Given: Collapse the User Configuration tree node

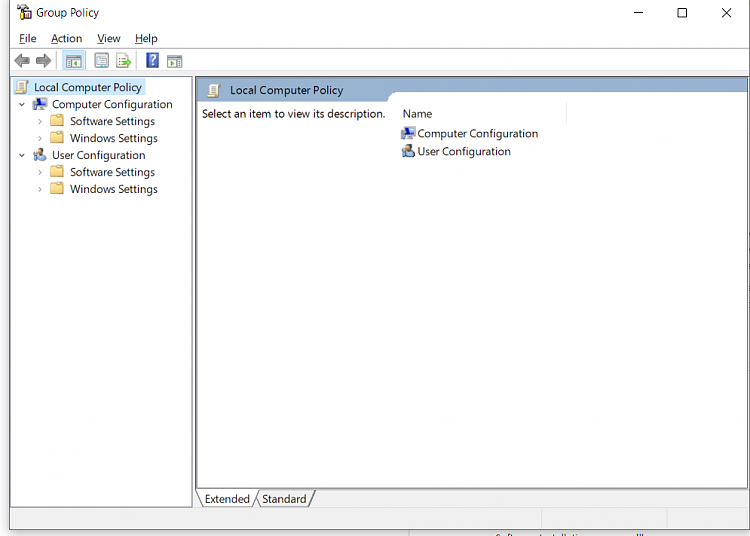Looking at the screenshot, I should tap(22, 156).
